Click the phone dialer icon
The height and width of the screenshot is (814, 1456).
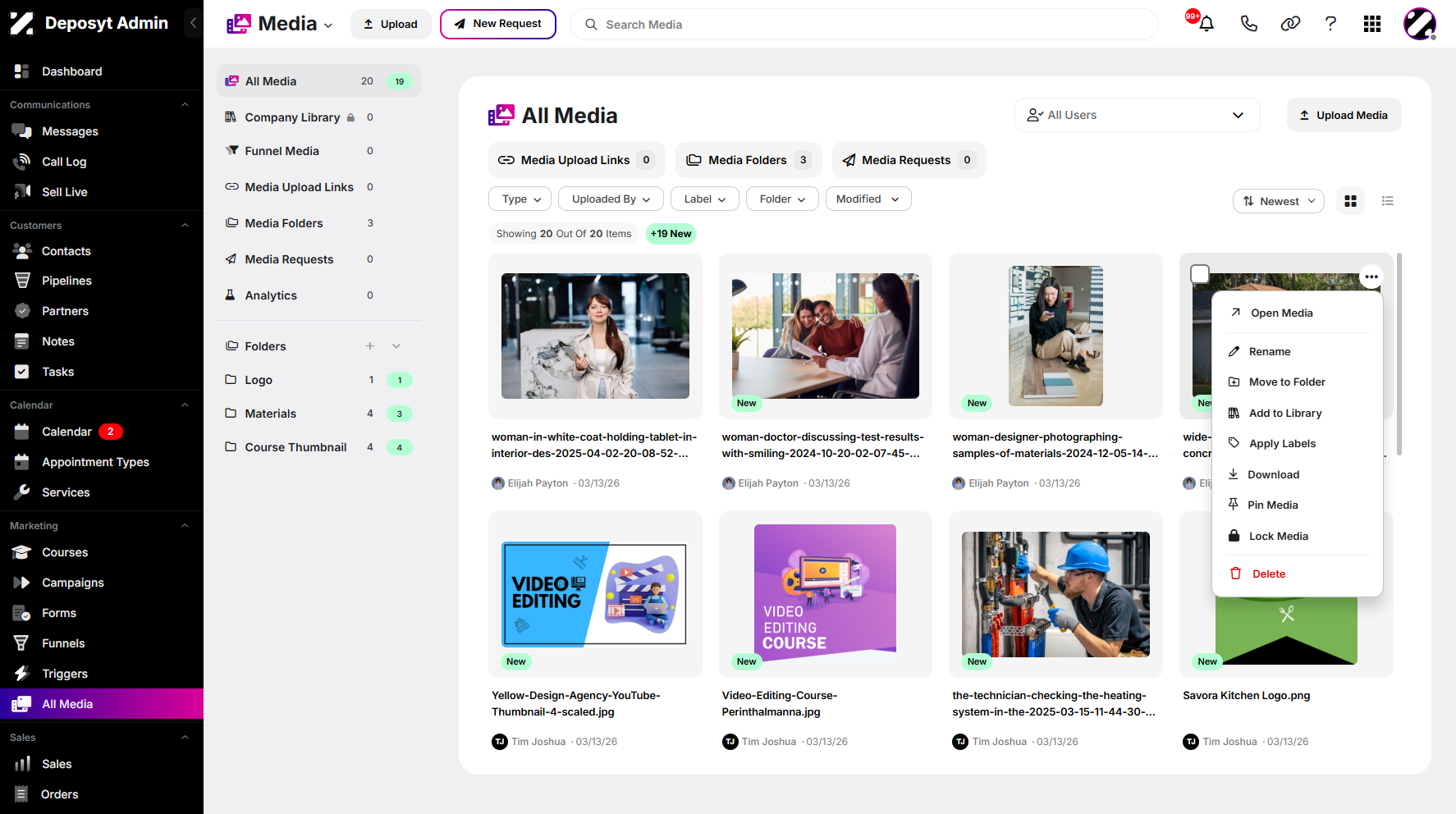tap(1248, 24)
